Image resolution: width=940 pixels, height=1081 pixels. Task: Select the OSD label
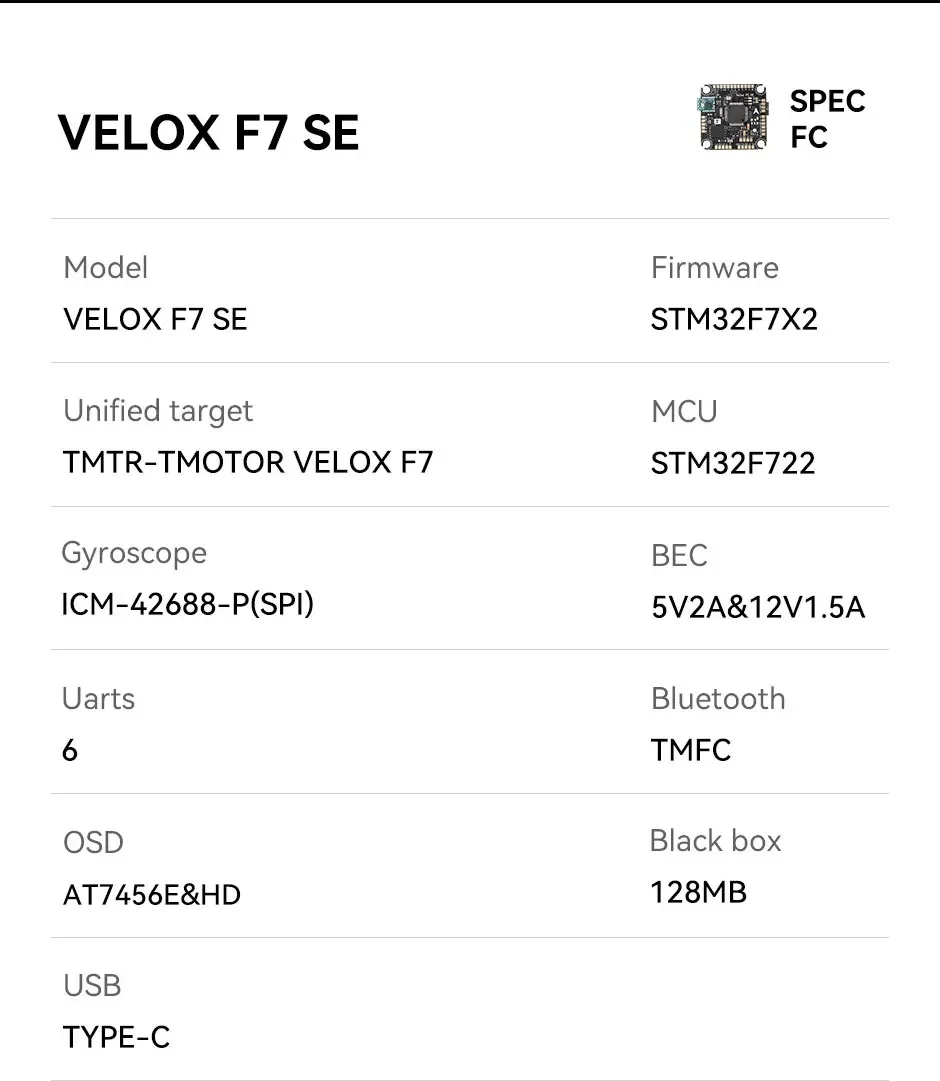pyautogui.click(x=93, y=842)
